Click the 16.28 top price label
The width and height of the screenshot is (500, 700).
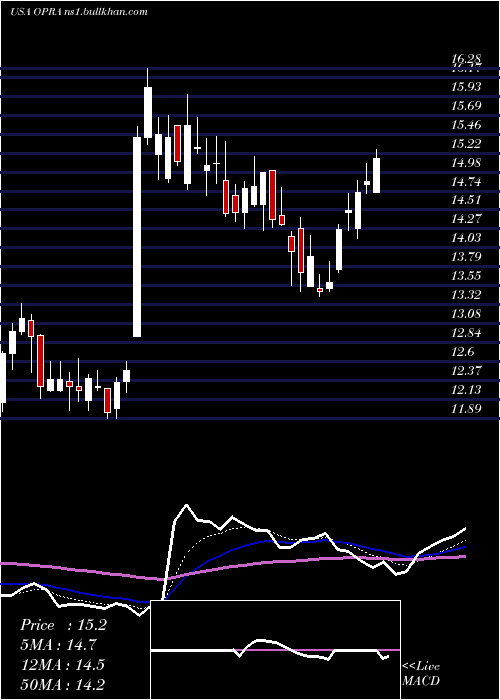pos(467,58)
